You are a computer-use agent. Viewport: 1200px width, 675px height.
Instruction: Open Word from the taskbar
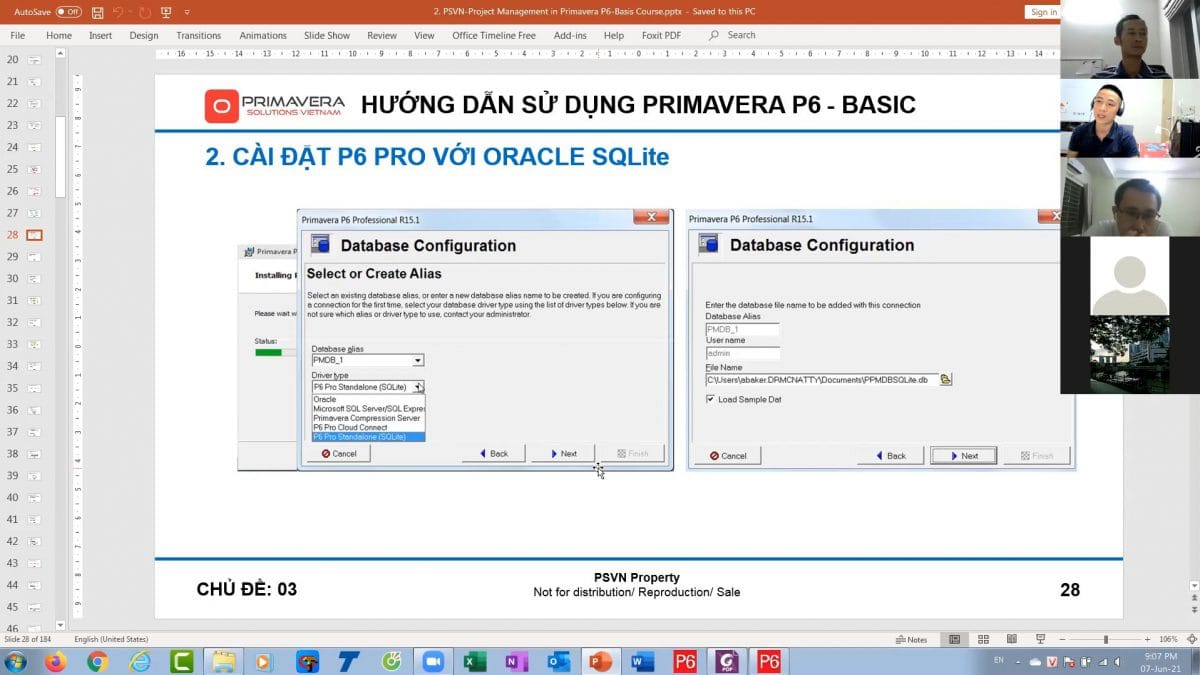click(643, 661)
